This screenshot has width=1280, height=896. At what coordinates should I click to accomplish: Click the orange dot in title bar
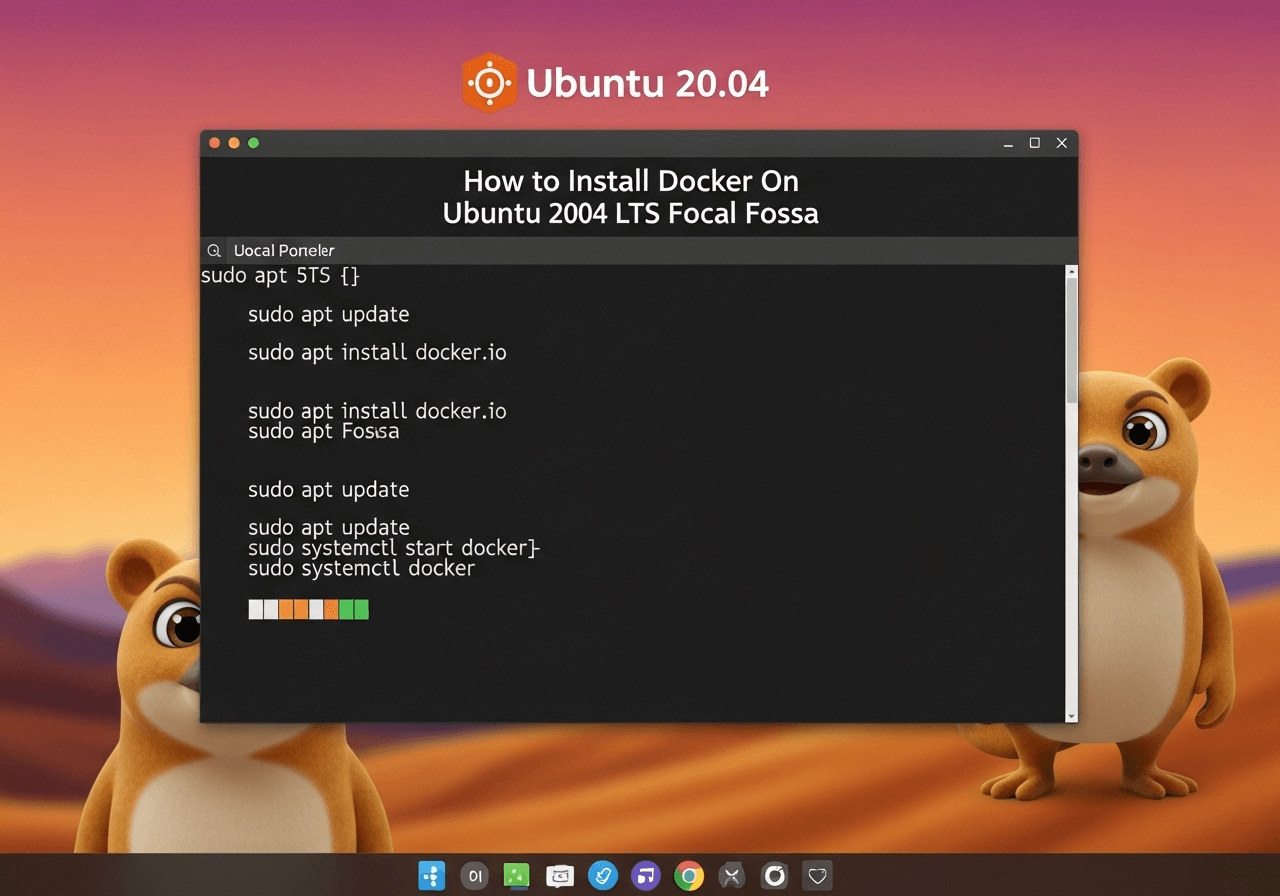234,143
